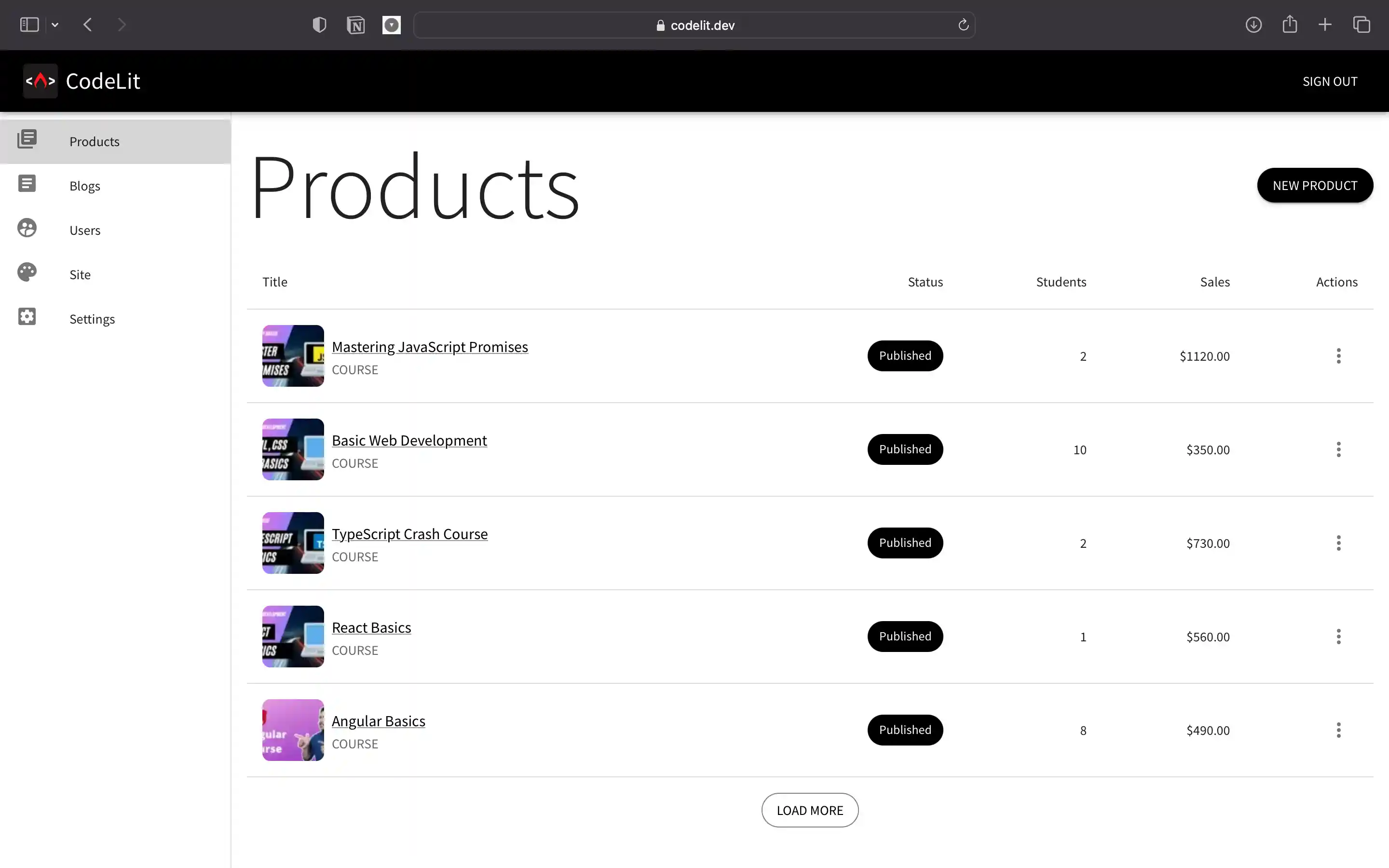
Task: Open actions menu for TypeScript Crash Course
Action: pos(1338,542)
